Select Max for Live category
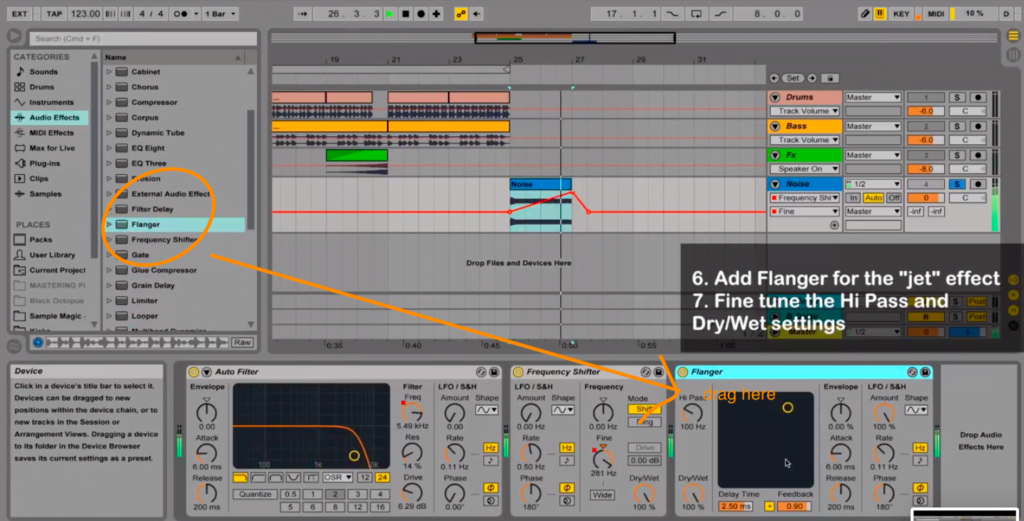Screen dimensions: 1024x521 click(52, 148)
